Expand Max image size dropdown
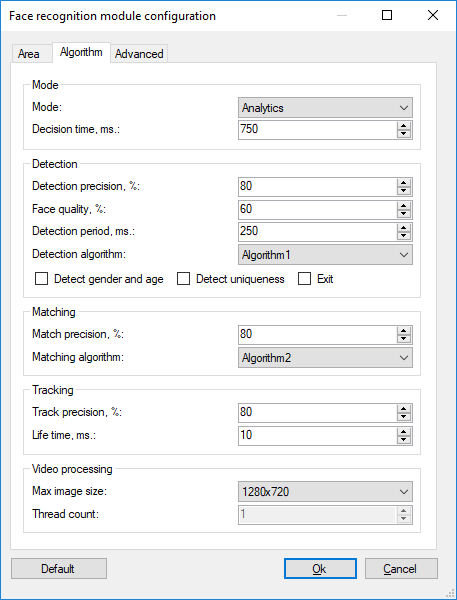Image resolution: width=457 pixels, height=600 pixels. [325, 491]
